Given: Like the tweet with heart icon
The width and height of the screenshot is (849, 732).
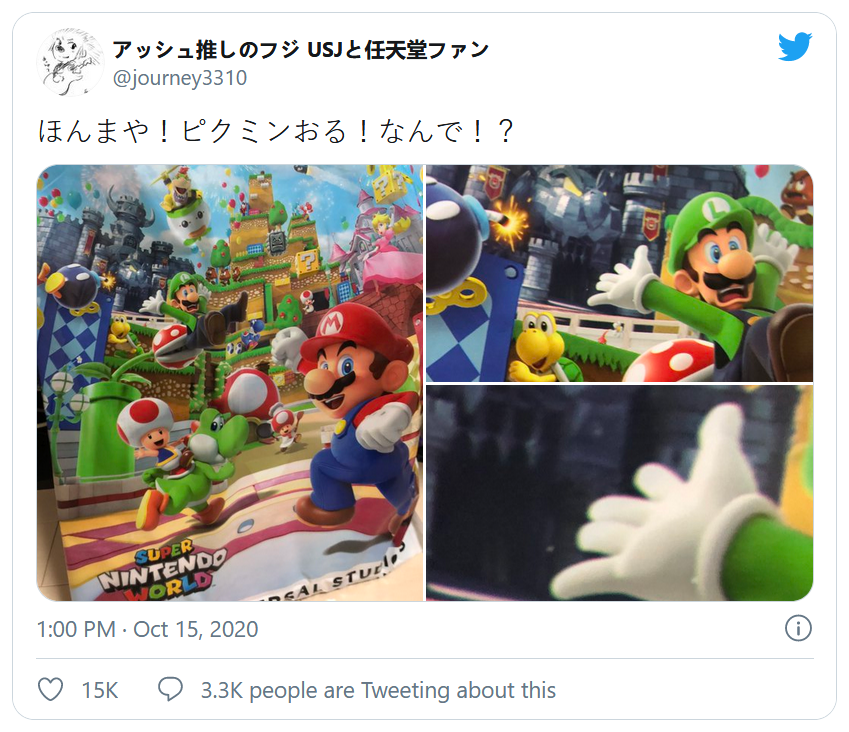Looking at the screenshot, I should [x=51, y=690].
